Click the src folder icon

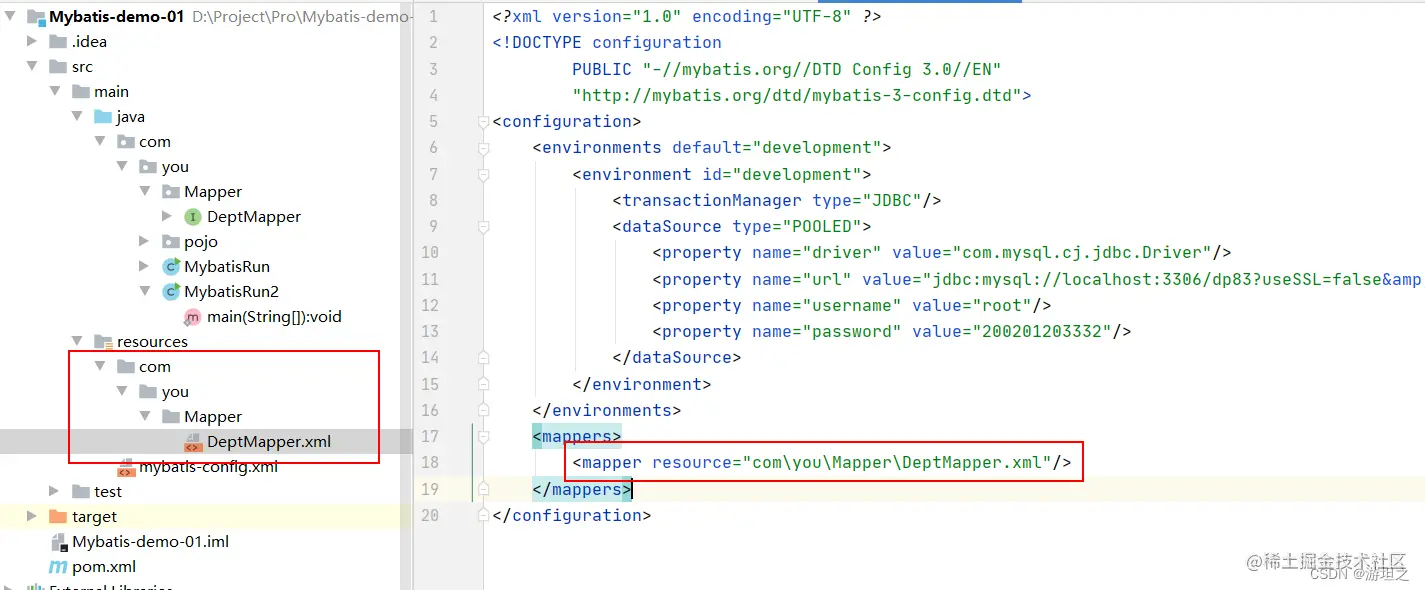click(x=57, y=66)
